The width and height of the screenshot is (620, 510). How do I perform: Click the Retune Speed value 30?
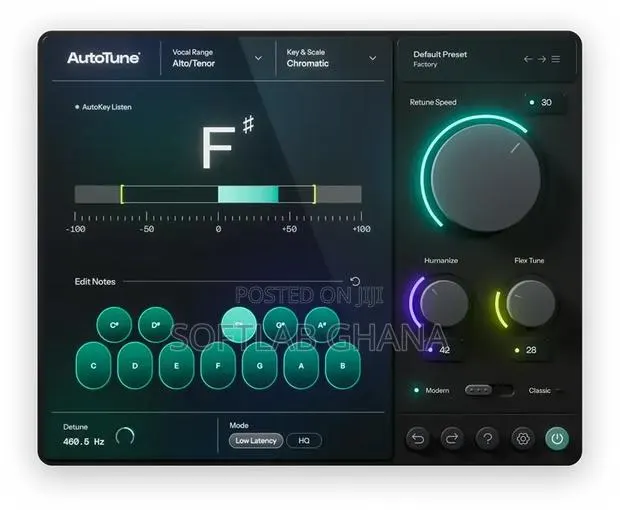546,103
